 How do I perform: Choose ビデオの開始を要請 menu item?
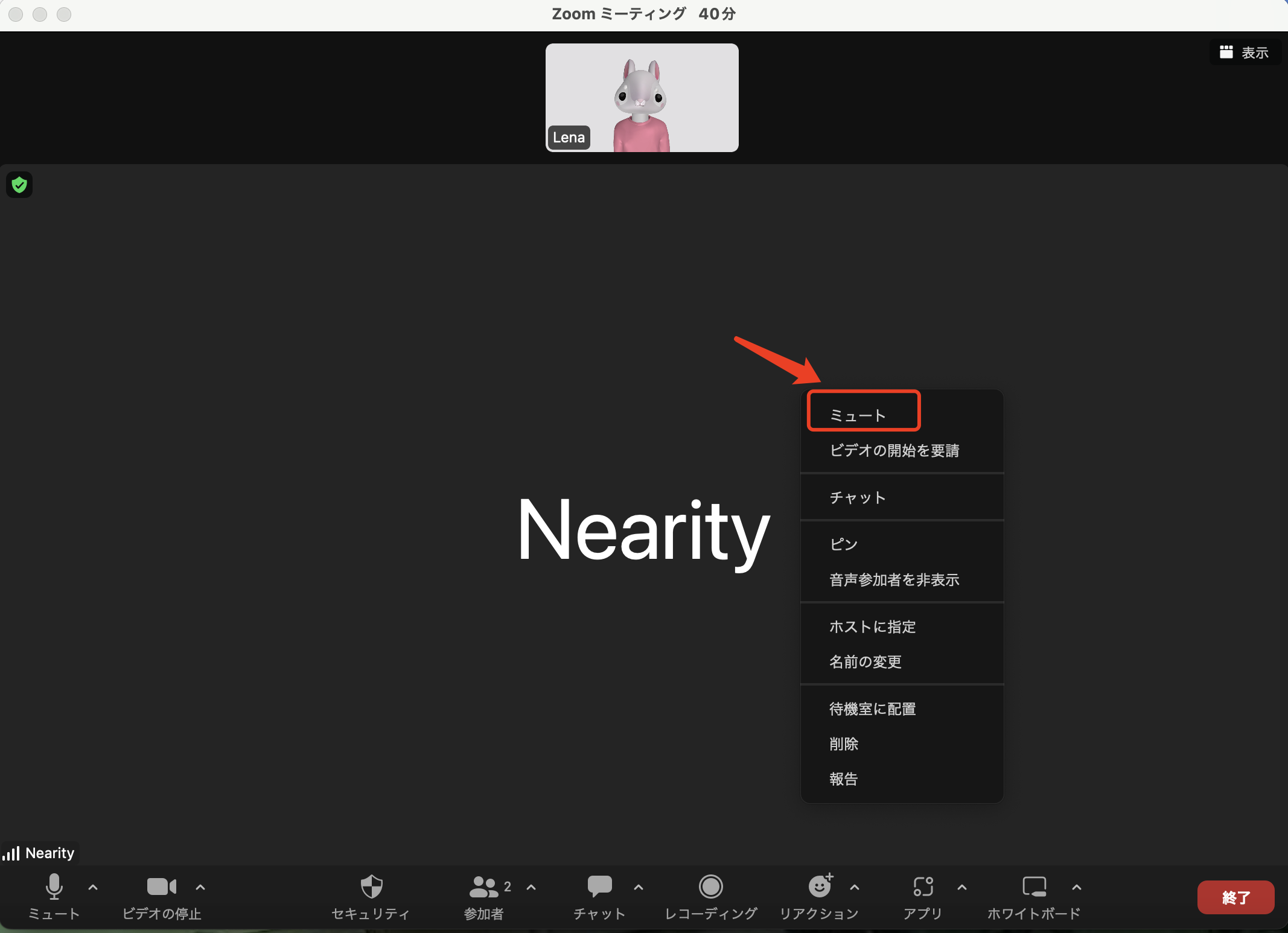pyautogui.click(x=902, y=450)
